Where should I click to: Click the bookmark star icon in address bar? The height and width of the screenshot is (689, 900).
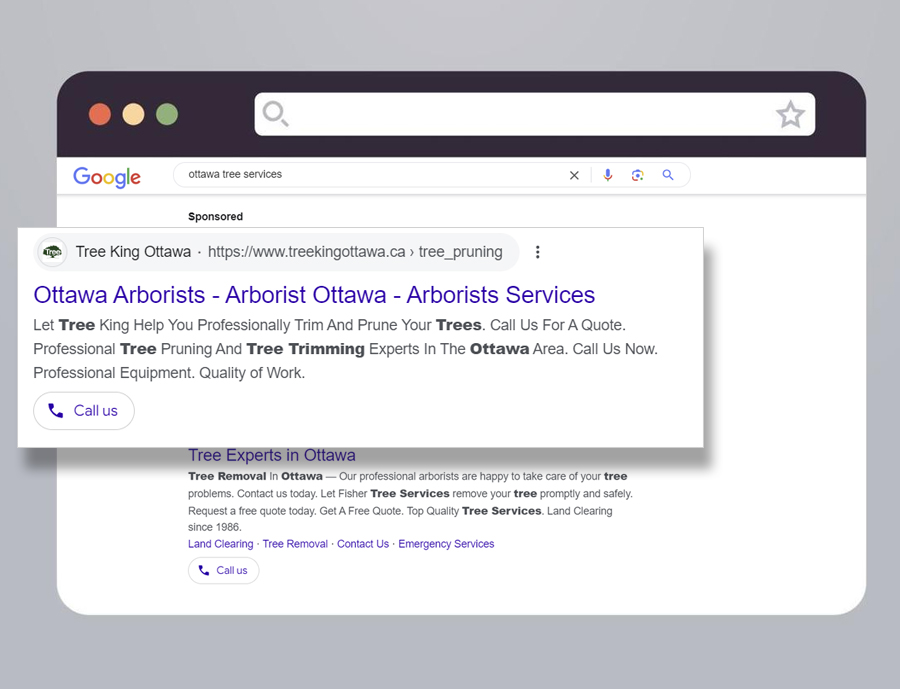[x=790, y=115]
